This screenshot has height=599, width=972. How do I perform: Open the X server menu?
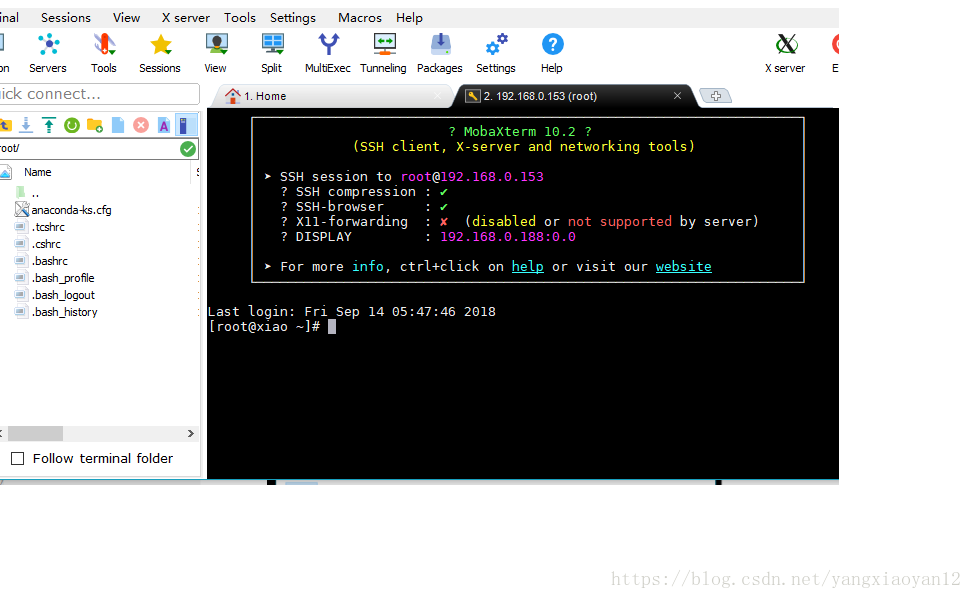click(185, 17)
